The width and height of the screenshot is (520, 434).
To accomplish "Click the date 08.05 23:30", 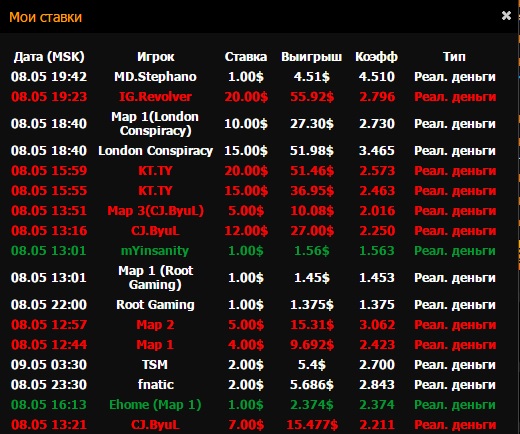I will tap(49, 385).
